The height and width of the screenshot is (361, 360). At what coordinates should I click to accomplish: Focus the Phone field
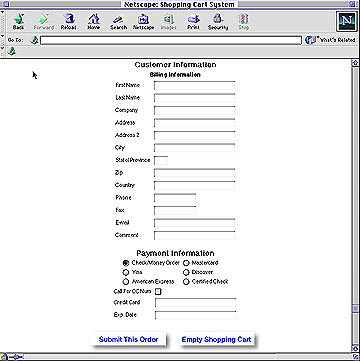pos(175,198)
